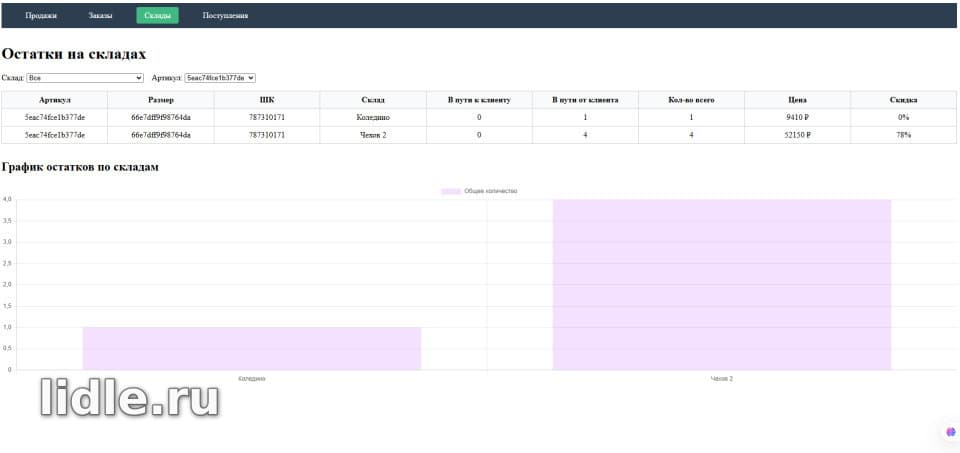Click the В пути к клиенту header
The width and height of the screenshot is (960, 453).
pos(479,100)
